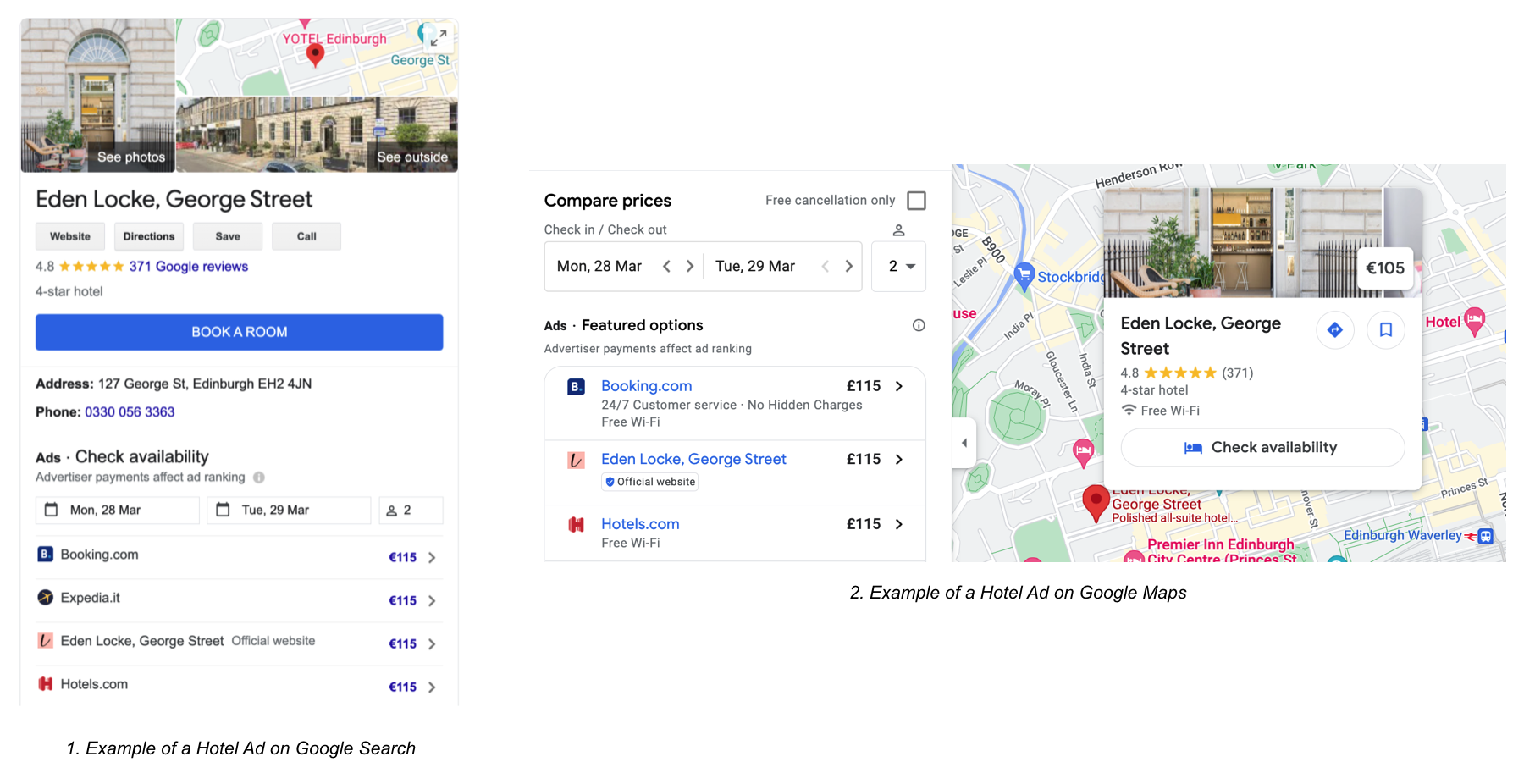Click the info icon next to ad ranking
The height and width of the screenshot is (784, 1524).
click(x=259, y=478)
